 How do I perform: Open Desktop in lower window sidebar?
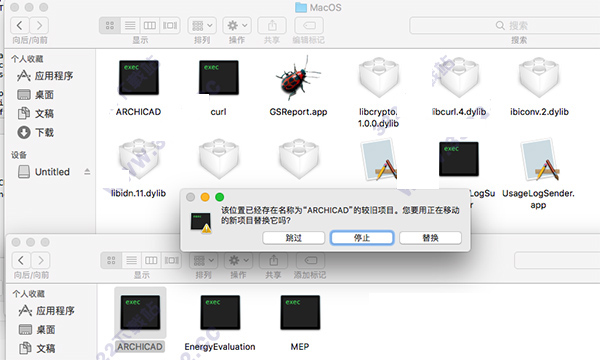click(37, 329)
